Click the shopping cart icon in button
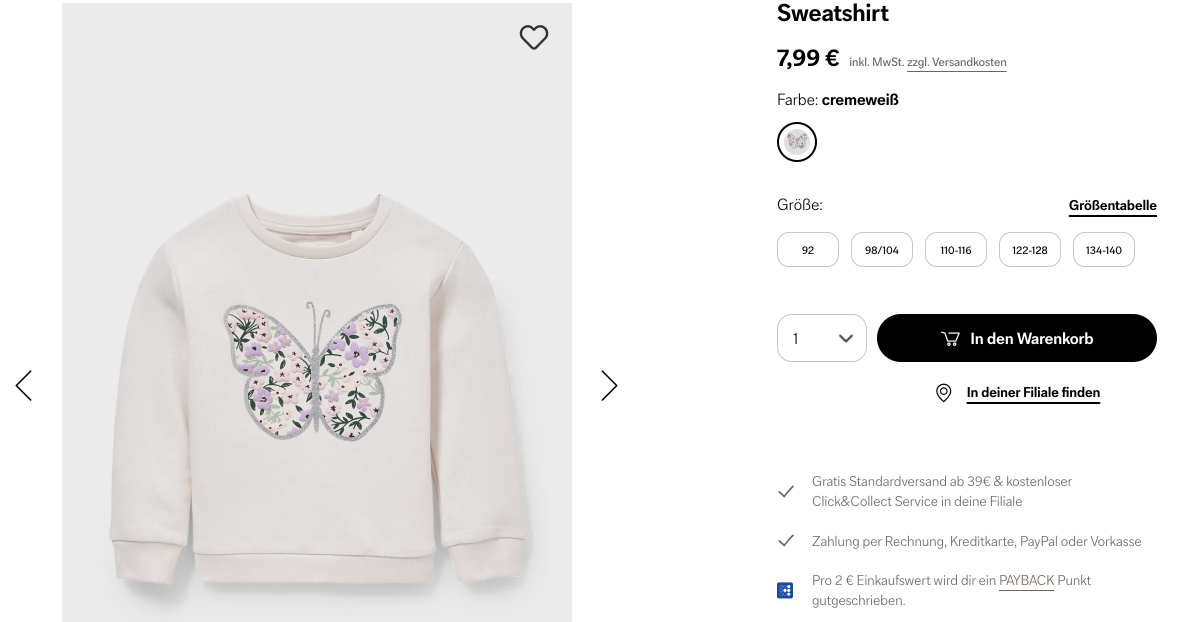 (x=949, y=339)
